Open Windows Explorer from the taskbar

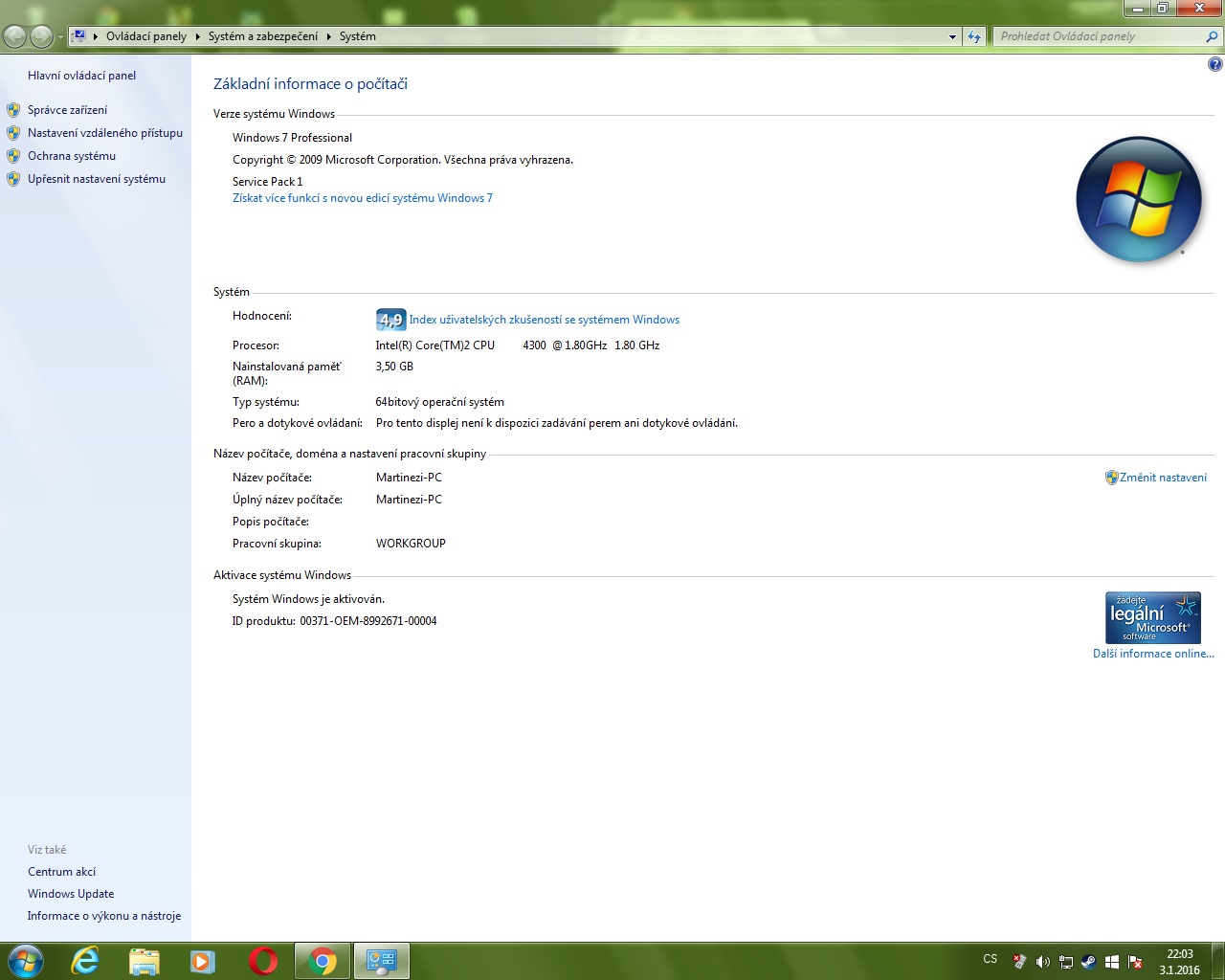[145, 961]
